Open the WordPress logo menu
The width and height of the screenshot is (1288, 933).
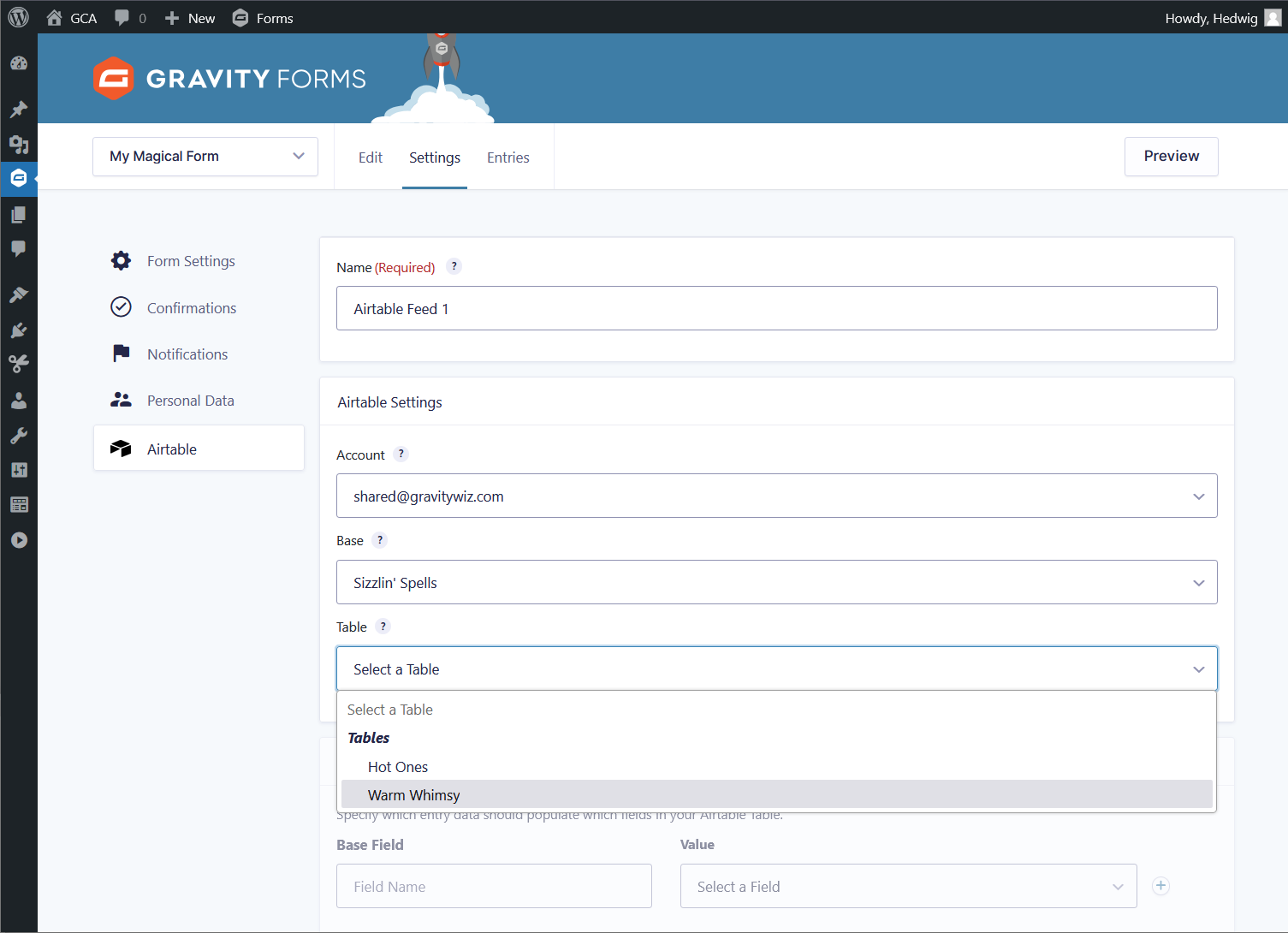(x=18, y=17)
